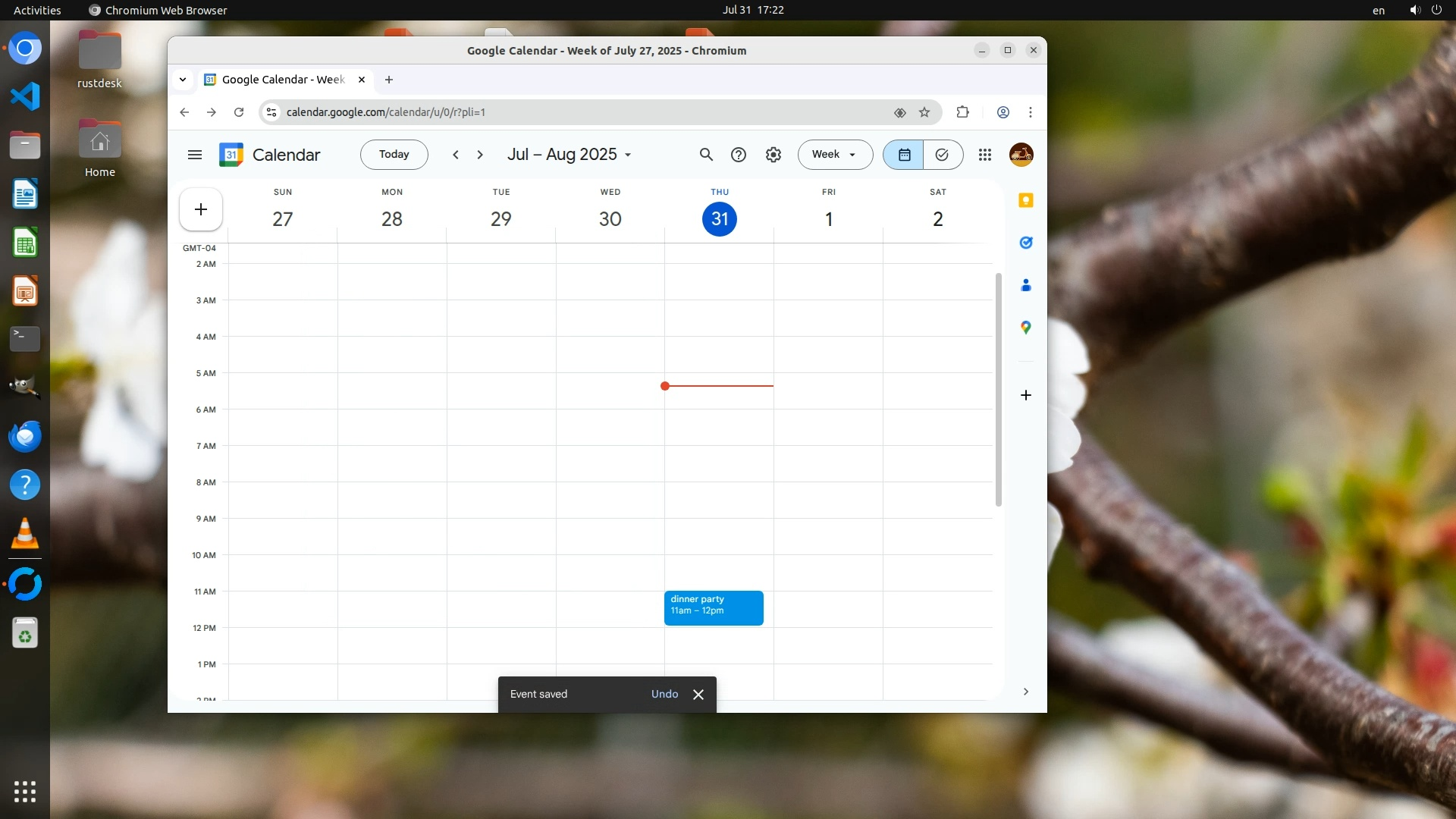Open the Calendar main menu hamburger icon

pos(194,155)
